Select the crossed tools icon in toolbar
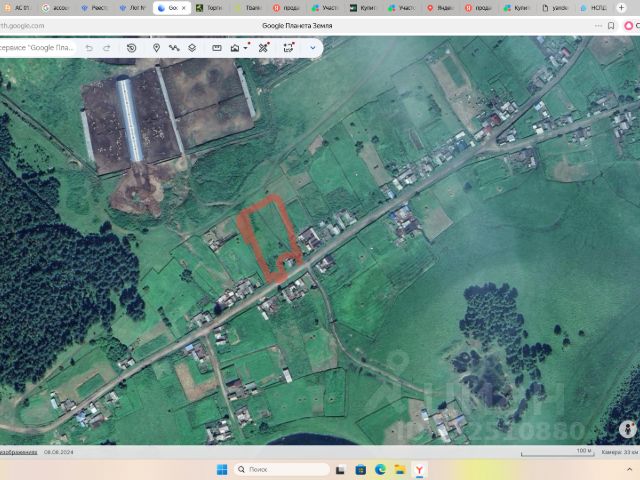 click(264, 48)
